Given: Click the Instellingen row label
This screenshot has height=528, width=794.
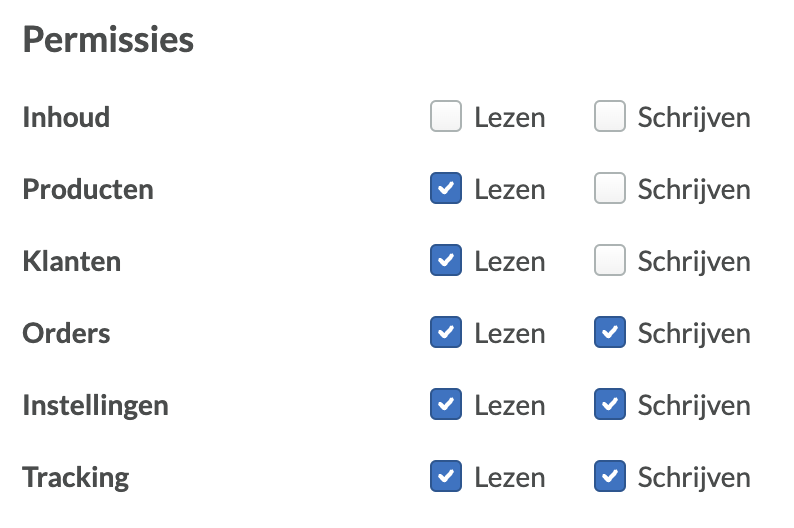Looking at the screenshot, I should [95, 406].
